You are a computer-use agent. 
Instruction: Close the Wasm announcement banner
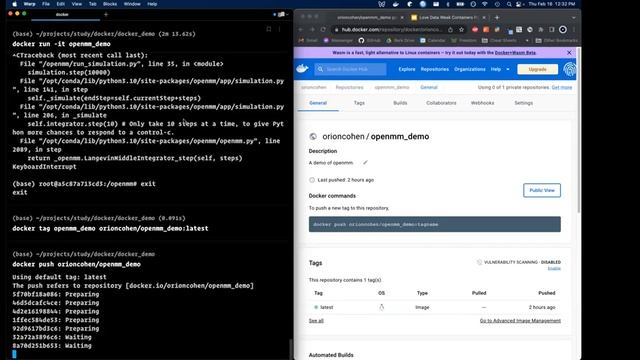tap(569, 53)
